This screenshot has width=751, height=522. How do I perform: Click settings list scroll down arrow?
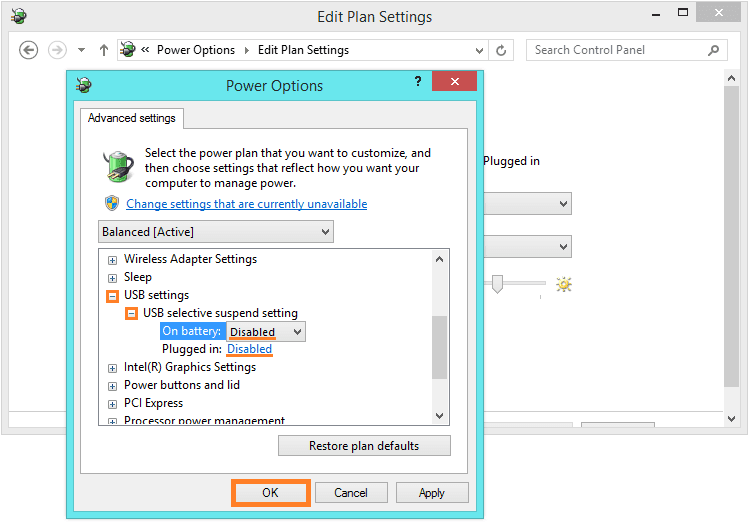pyautogui.click(x=439, y=416)
